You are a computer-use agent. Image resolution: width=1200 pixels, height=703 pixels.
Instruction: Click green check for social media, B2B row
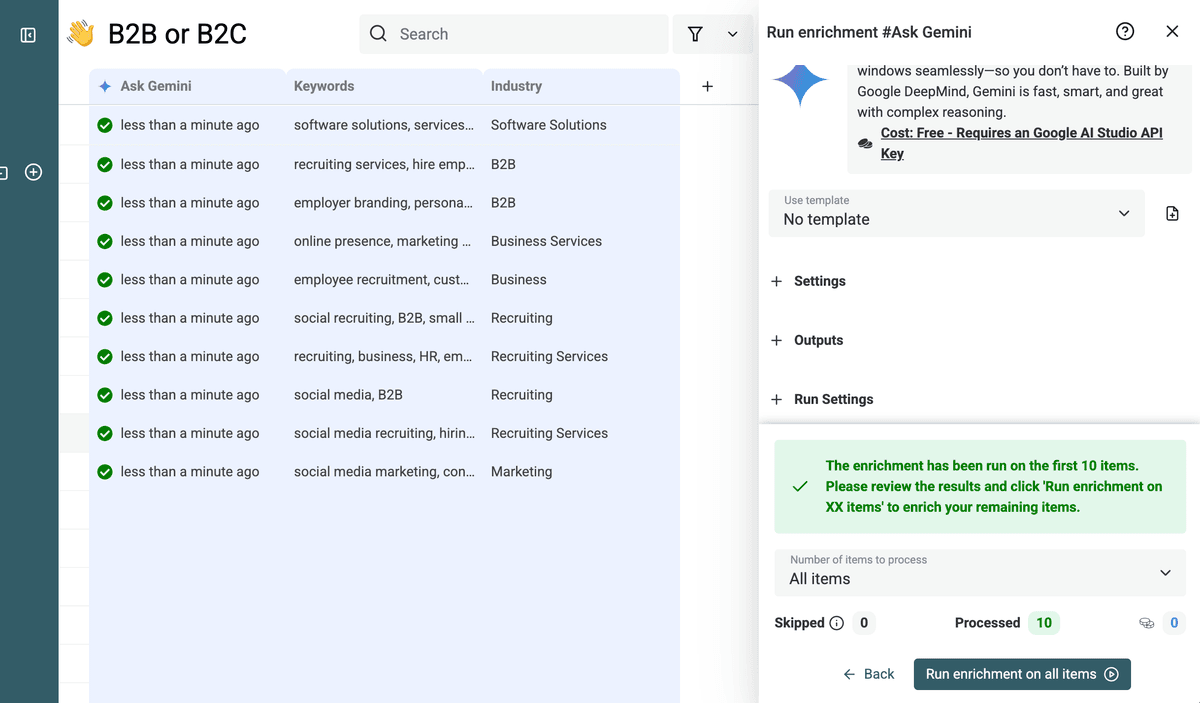pos(105,395)
